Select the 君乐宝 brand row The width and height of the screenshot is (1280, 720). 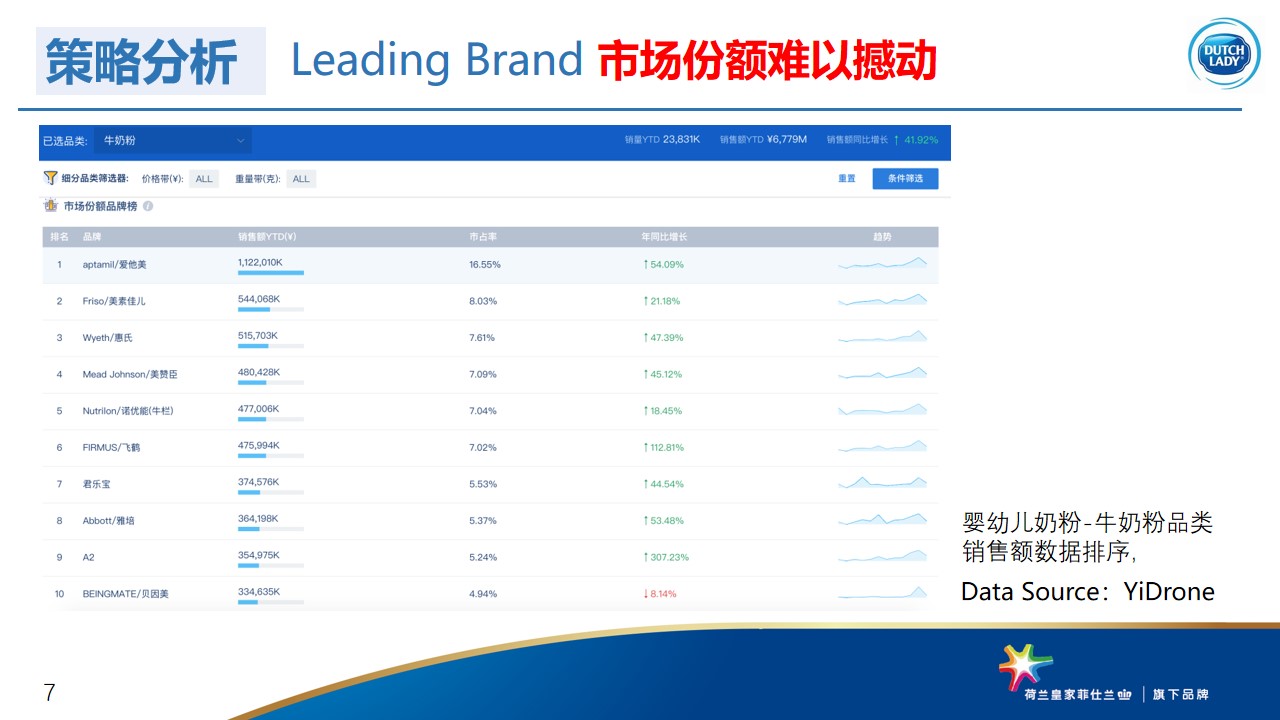(490, 484)
